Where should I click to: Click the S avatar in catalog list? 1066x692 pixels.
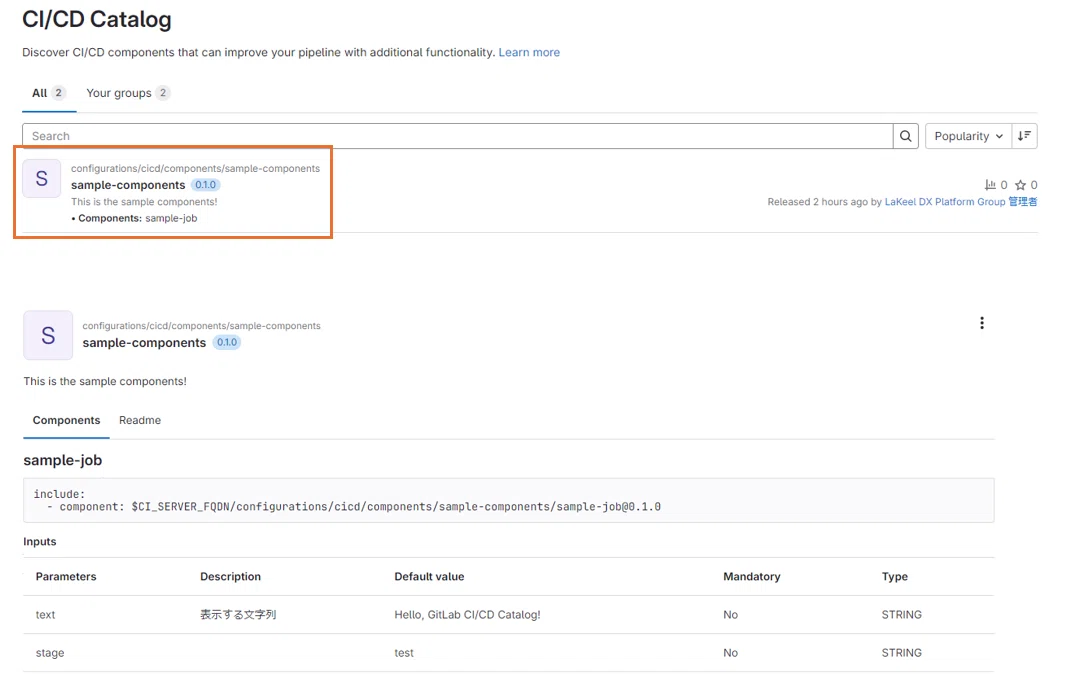[41, 179]
